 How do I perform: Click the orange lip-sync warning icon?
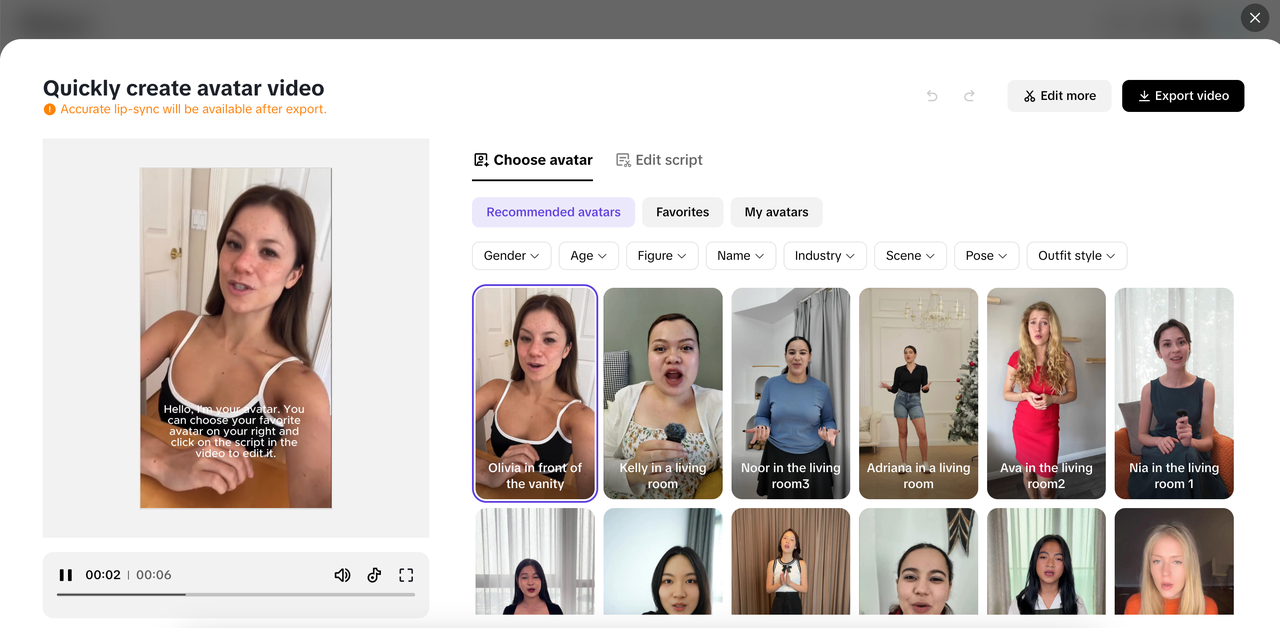point(49,109)
